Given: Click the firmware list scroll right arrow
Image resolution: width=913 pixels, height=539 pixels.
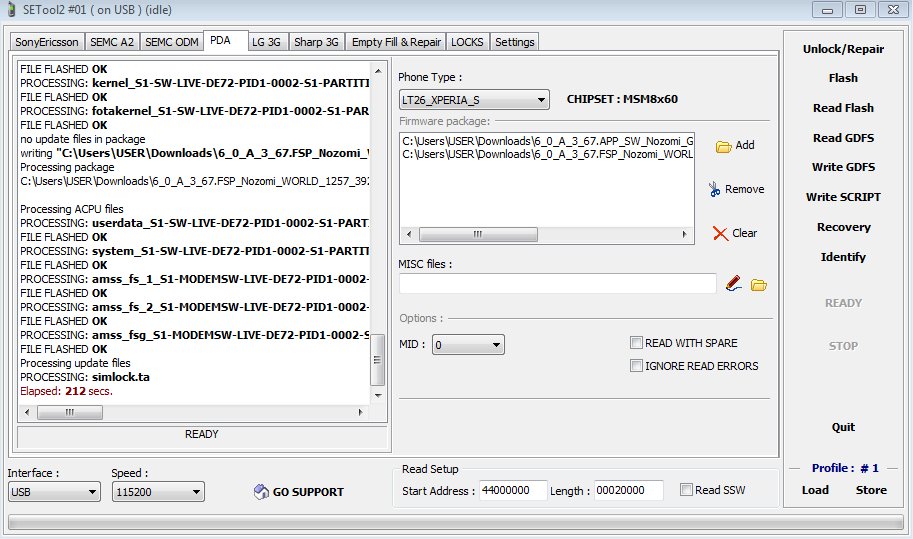Looking at the screenshot, I should point(684,234).
